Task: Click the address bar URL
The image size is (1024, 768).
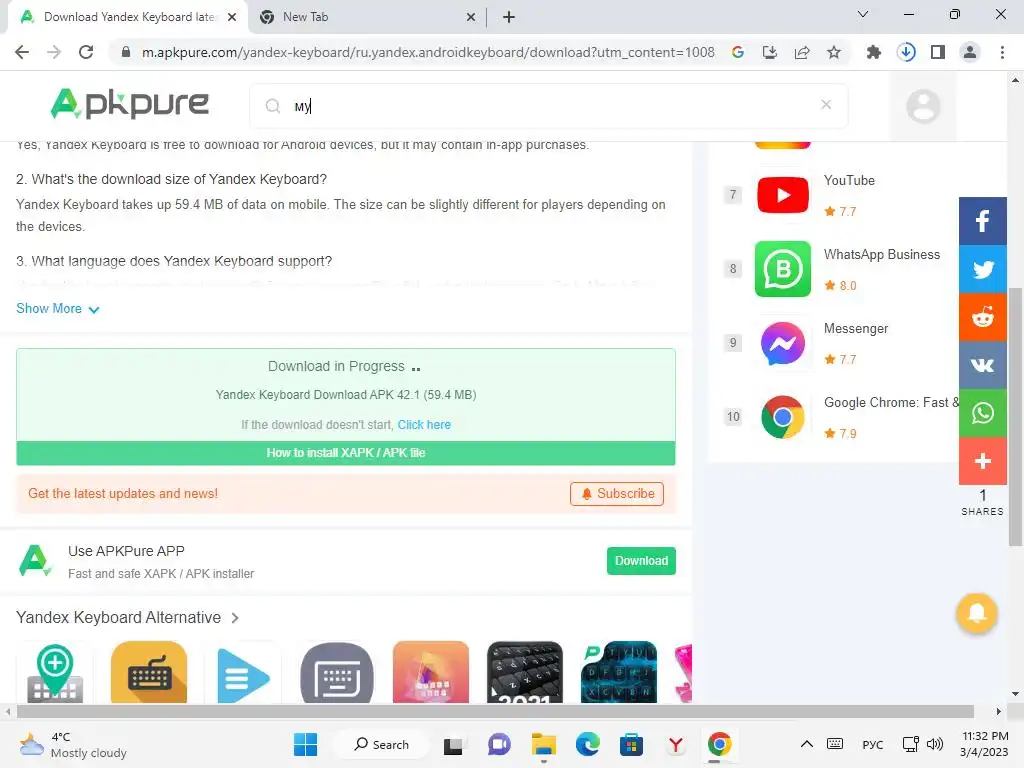Action: tap(428, 52)
